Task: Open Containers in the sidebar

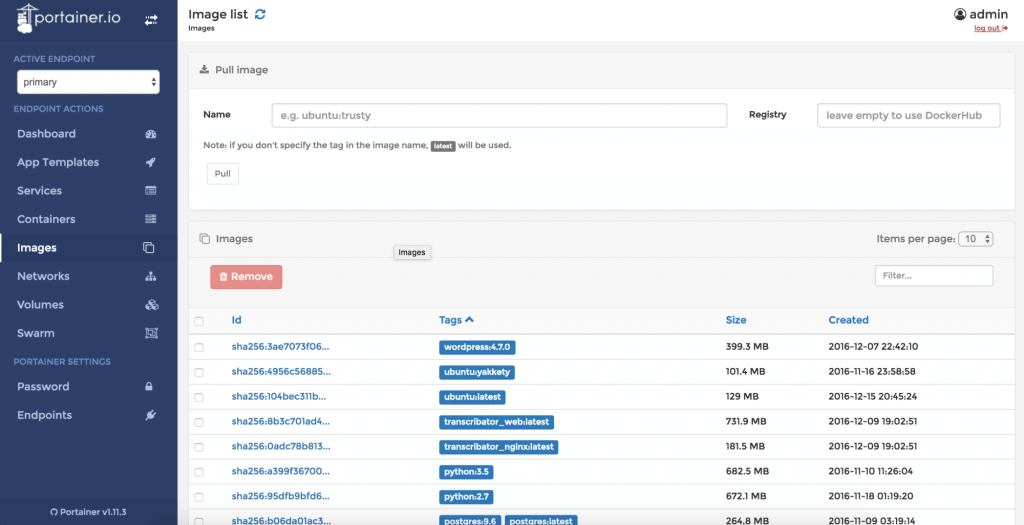Action: [x=46, y=219]
